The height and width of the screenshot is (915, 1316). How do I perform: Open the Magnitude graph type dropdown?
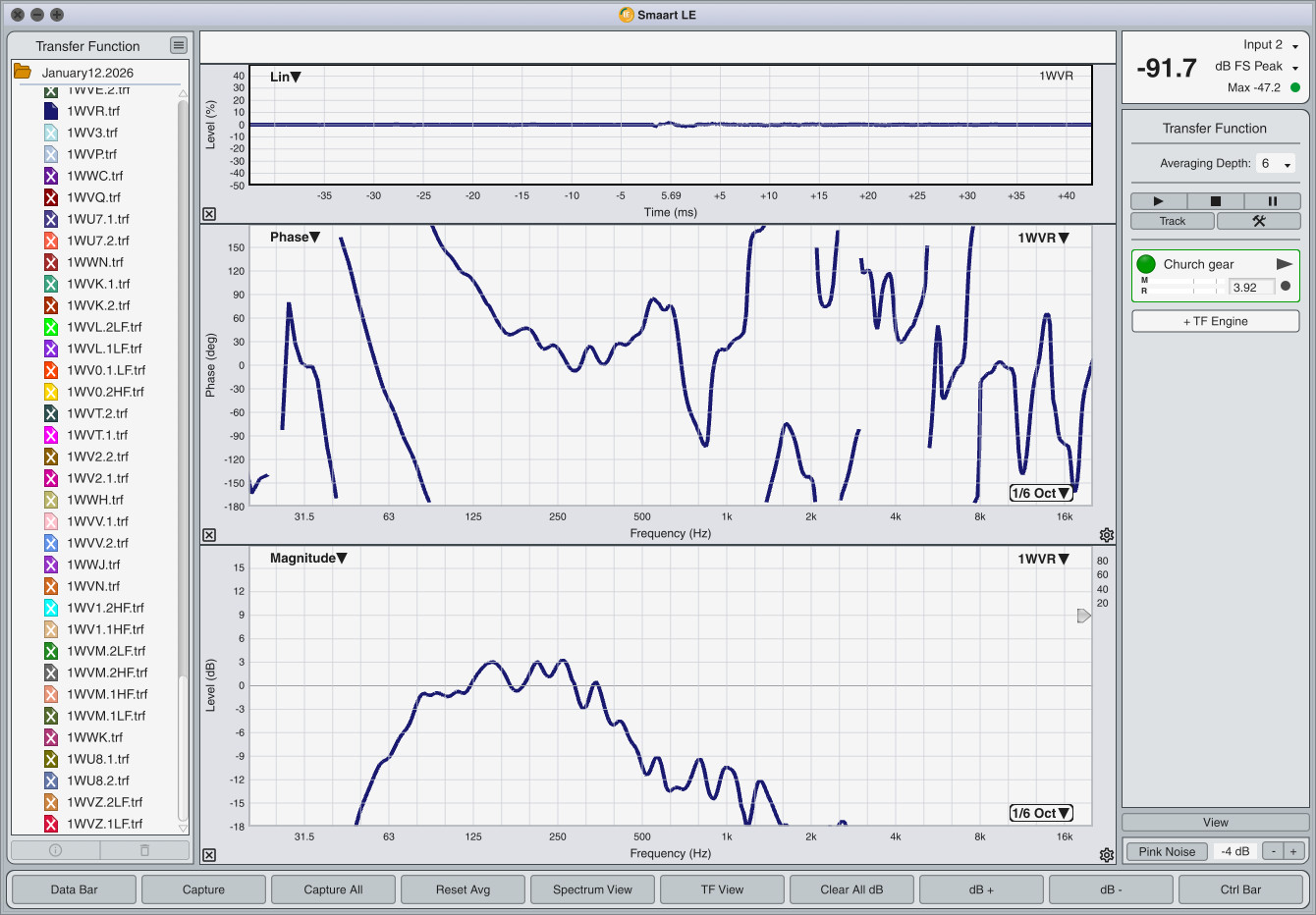[308, 558]
